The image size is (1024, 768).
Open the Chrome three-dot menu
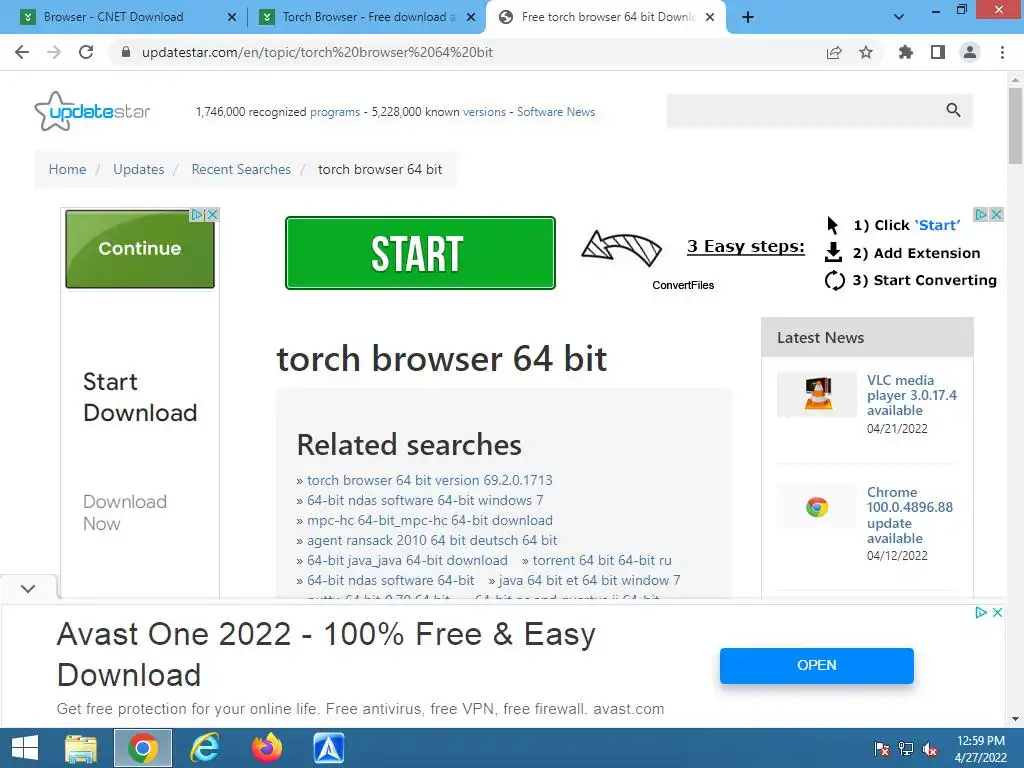pyautogui.click(x=1002, y=52)
